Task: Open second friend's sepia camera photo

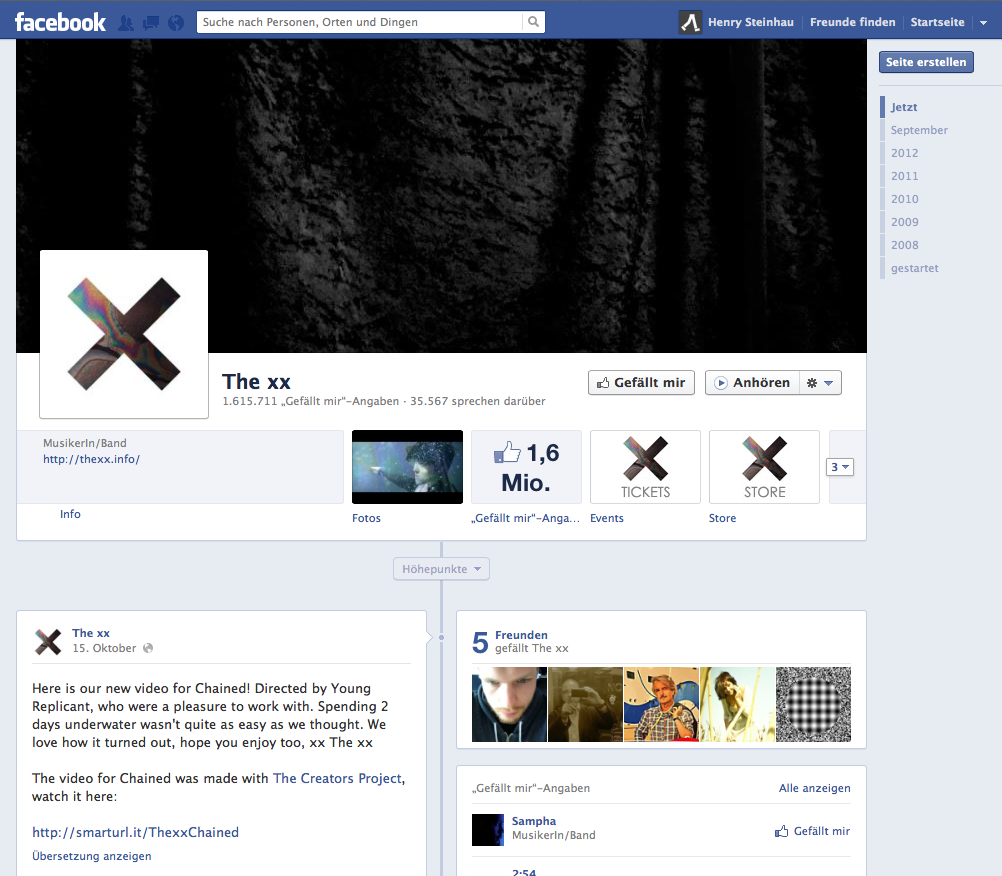Action: (x=585, y=704)
